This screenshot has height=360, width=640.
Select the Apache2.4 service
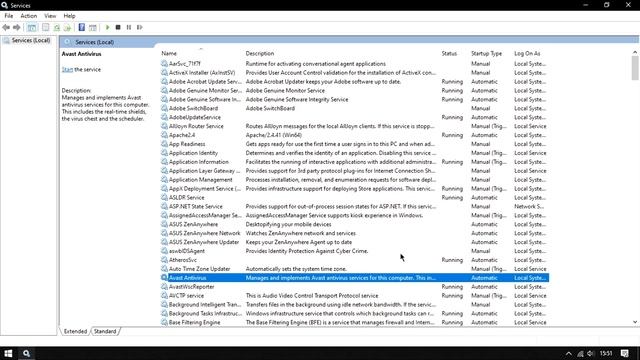(355, 135)
